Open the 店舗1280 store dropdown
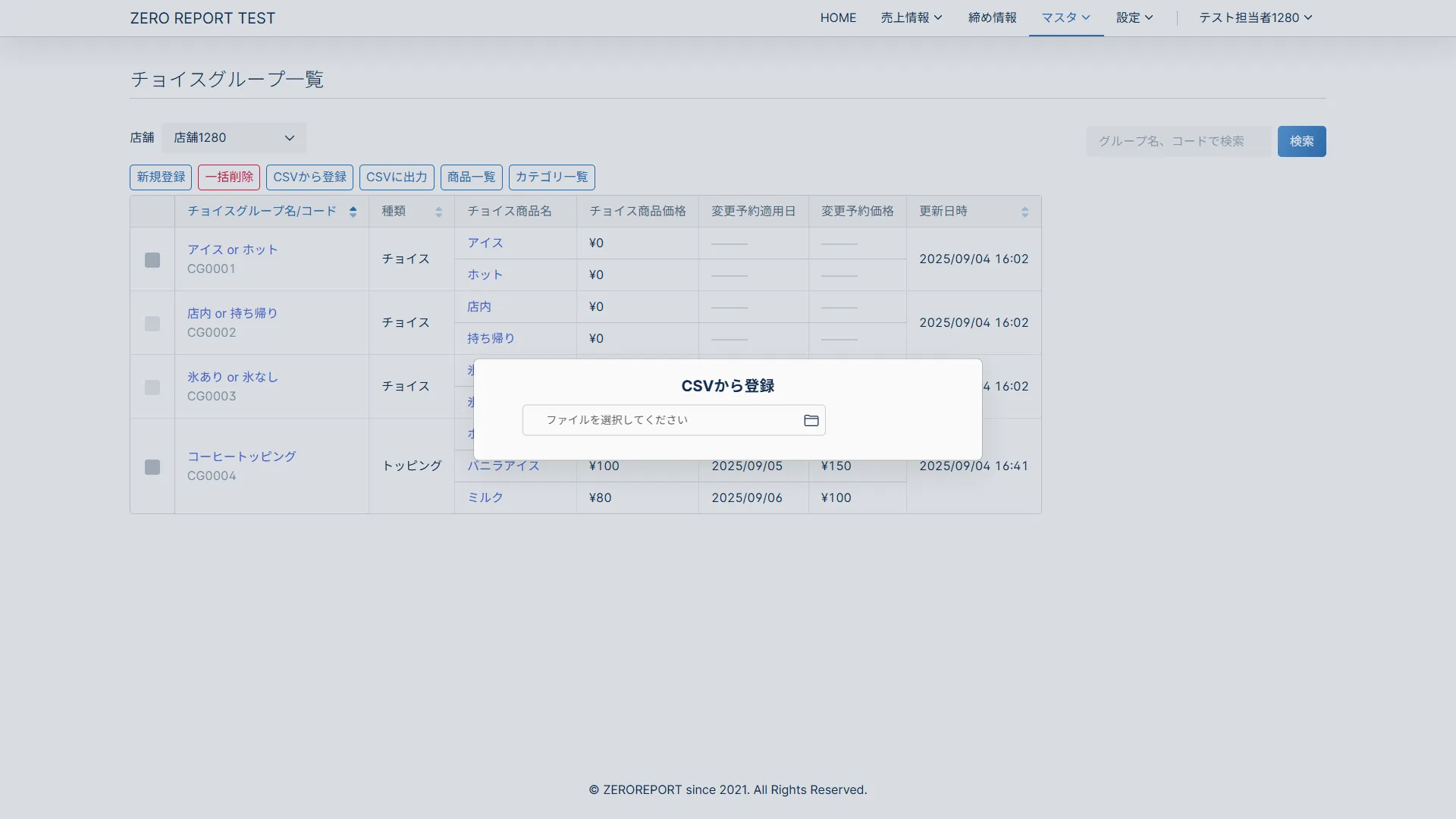The width and height of the screenshot is (1456, 819). (234, 138)
